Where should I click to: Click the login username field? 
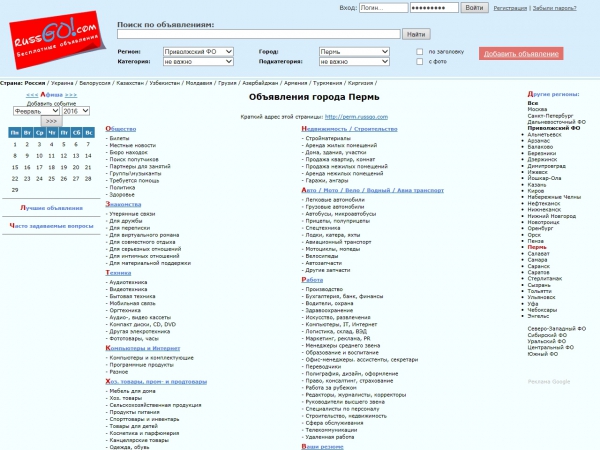pyautogui.click(x=383, y=8)
